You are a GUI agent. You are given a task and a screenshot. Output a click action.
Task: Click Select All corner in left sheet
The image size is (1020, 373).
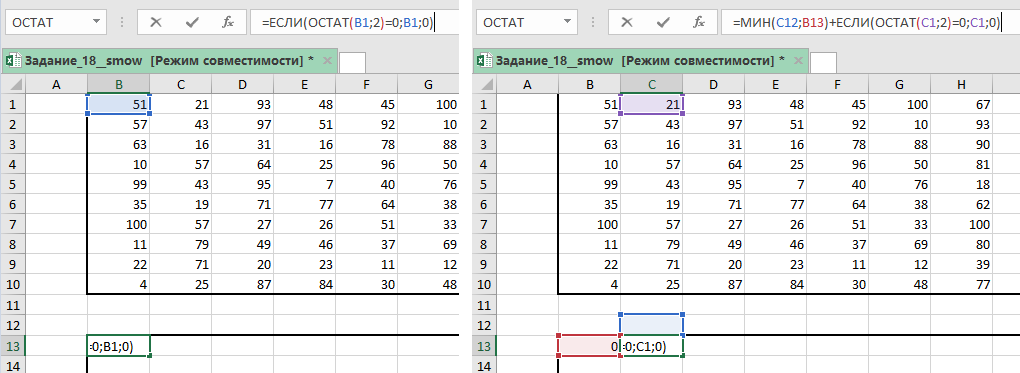pyautogui.click(x=13, y=84)
